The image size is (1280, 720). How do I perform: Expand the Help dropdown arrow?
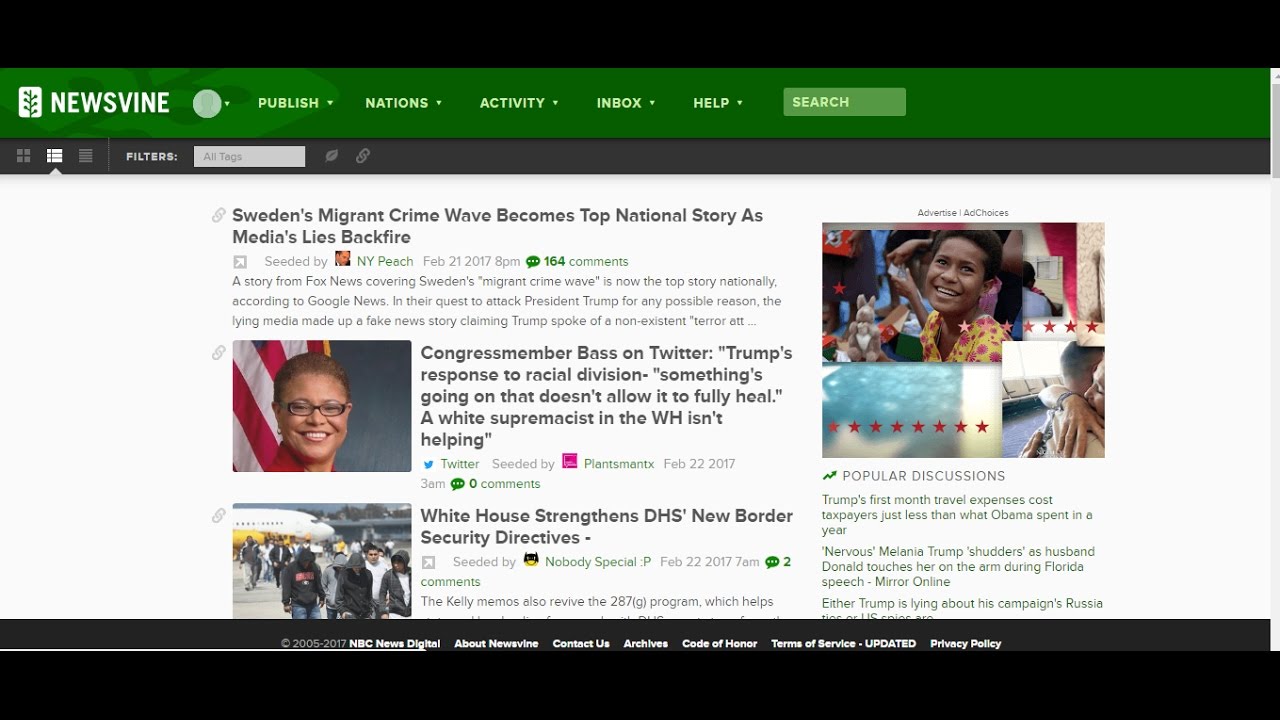(x=740, y=103)
